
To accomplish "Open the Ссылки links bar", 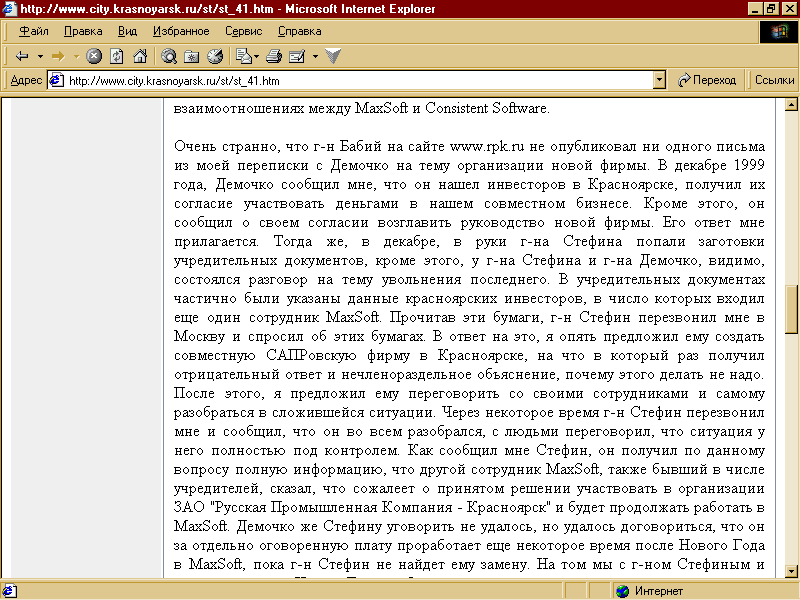I will tap(774, 81).
